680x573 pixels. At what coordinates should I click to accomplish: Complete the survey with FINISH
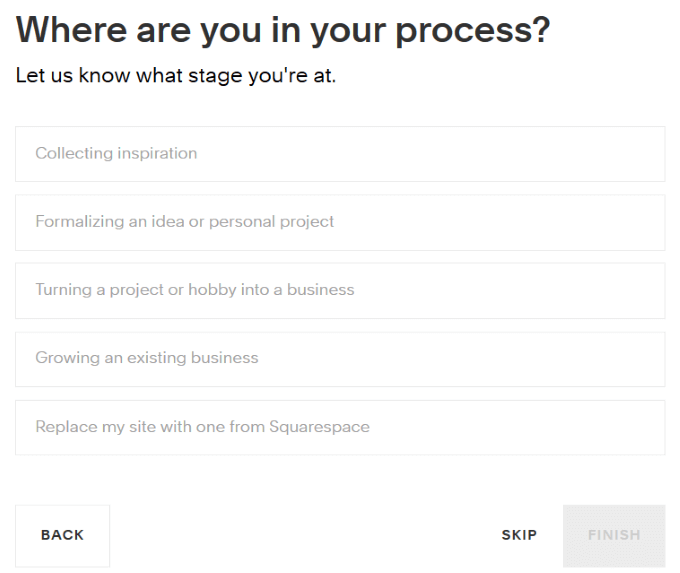click(614, 535)
